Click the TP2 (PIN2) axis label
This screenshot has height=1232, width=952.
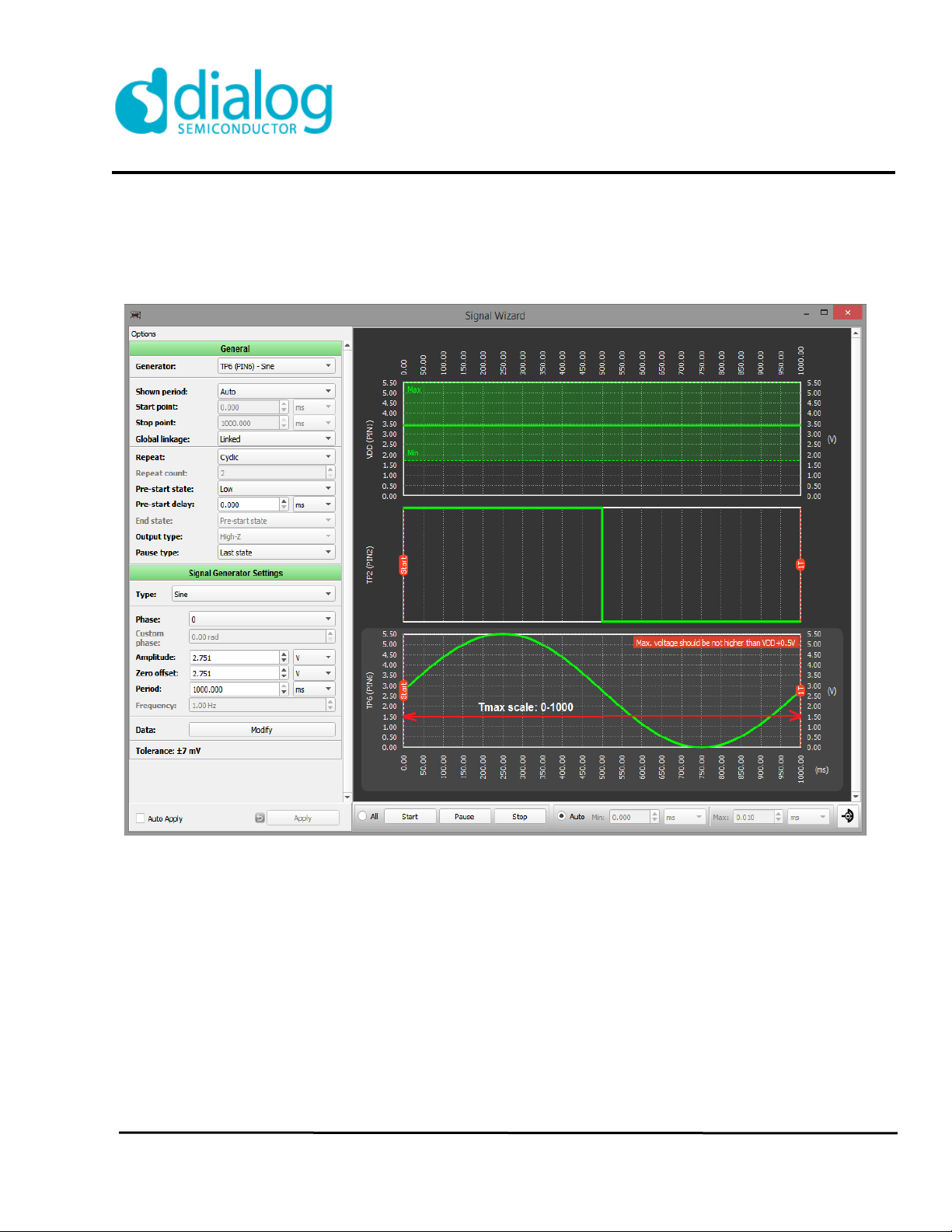[x=370, y=565]
